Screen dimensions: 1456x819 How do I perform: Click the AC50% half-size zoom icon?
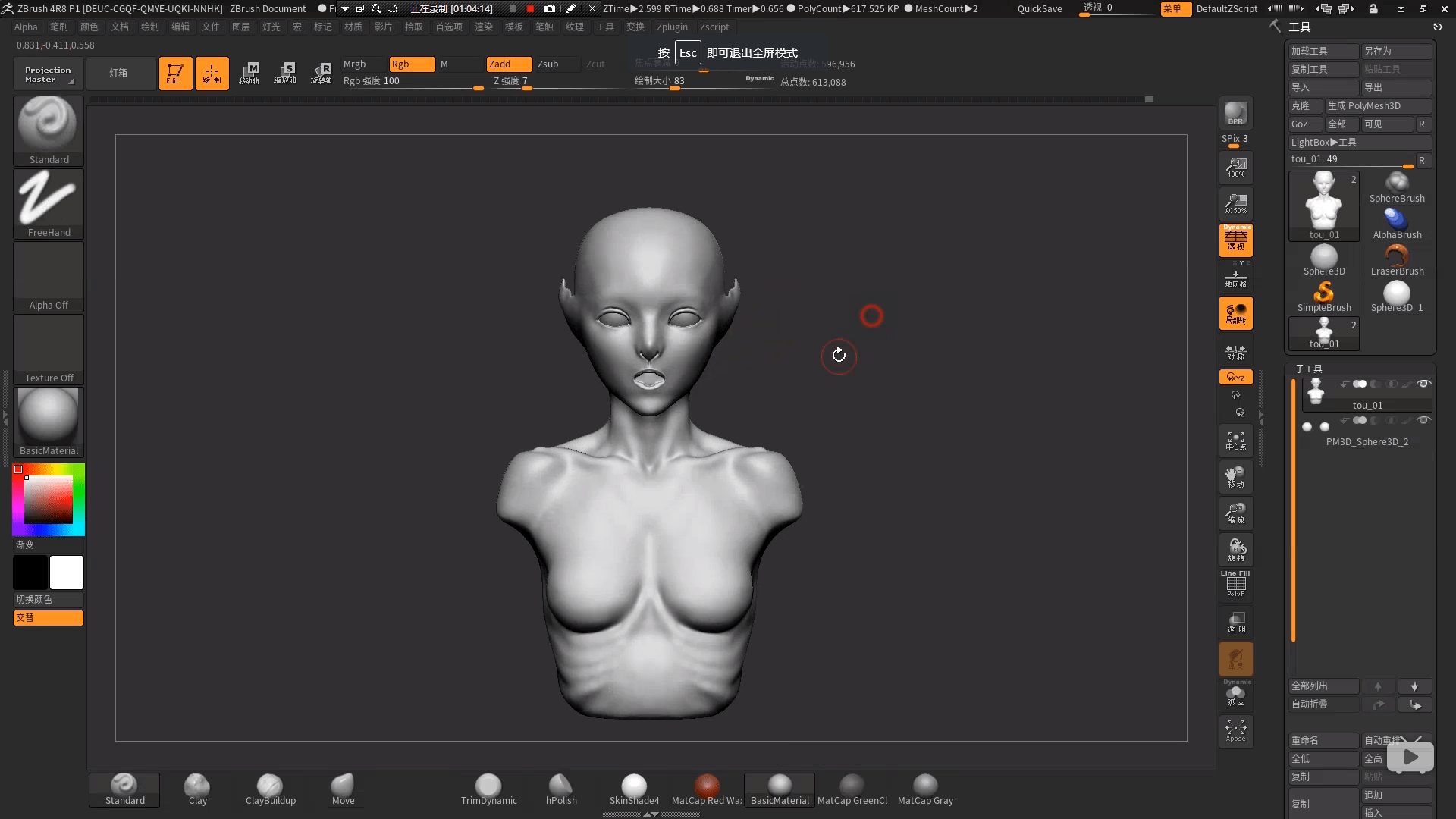pyautogui.click(x=1235, y=203)
